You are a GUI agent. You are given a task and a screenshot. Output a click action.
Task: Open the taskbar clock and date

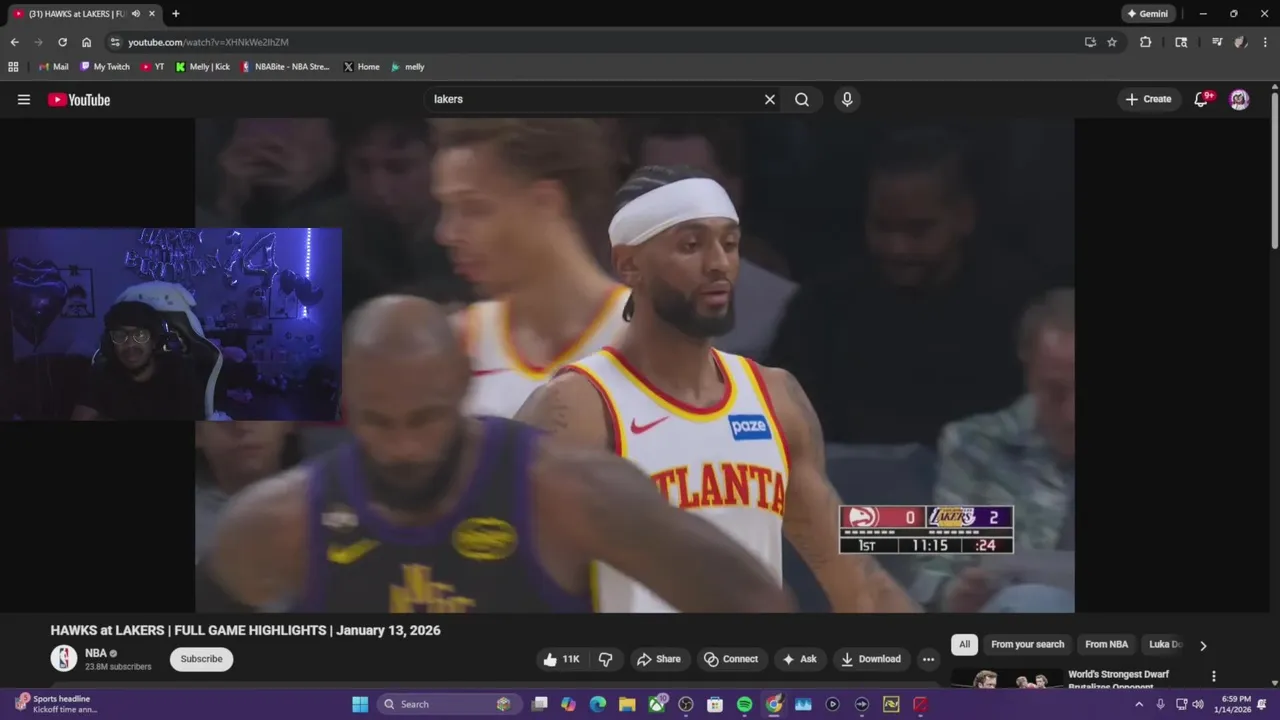[x=1233, y=704]
